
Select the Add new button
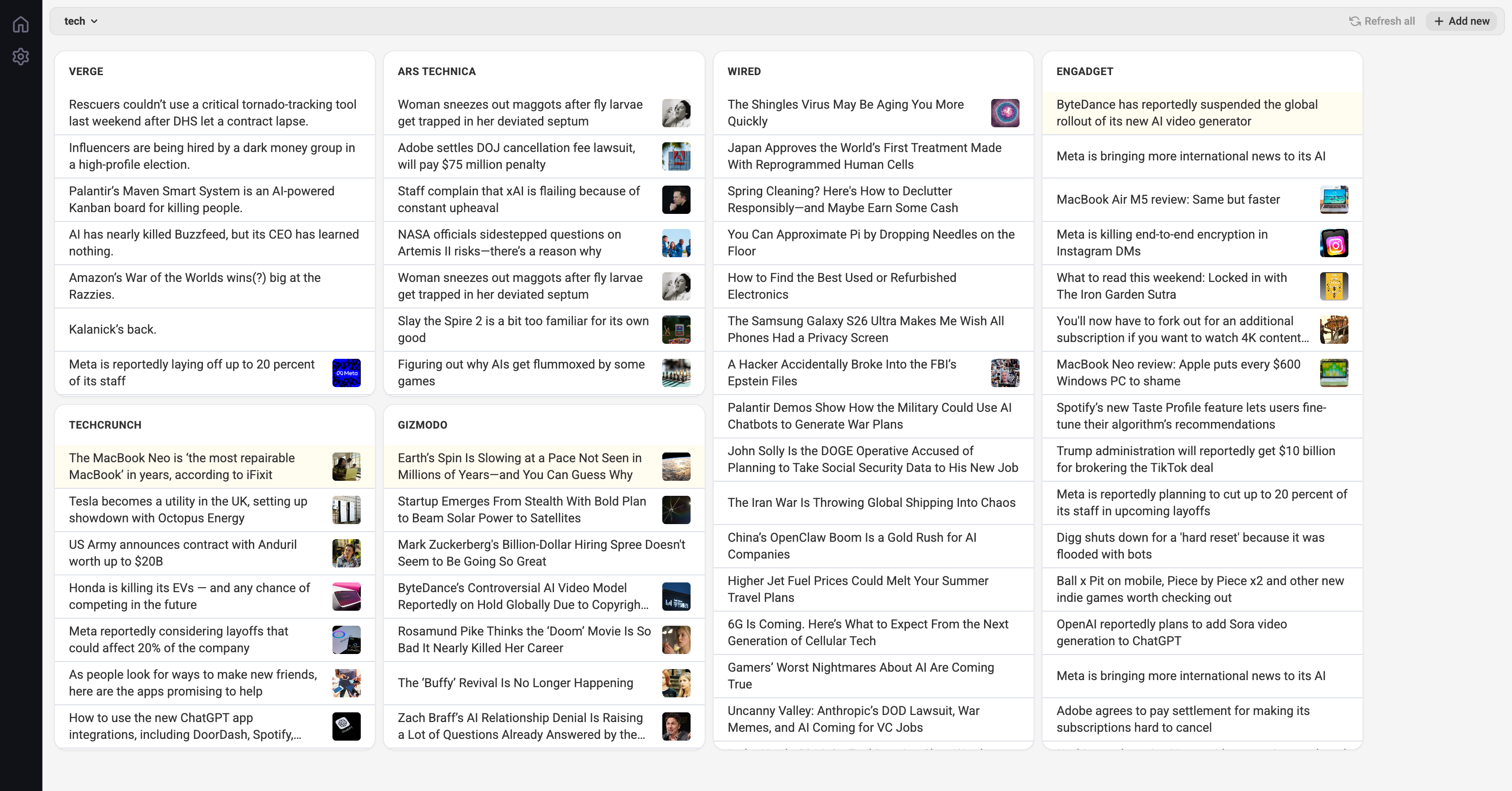1461,21
